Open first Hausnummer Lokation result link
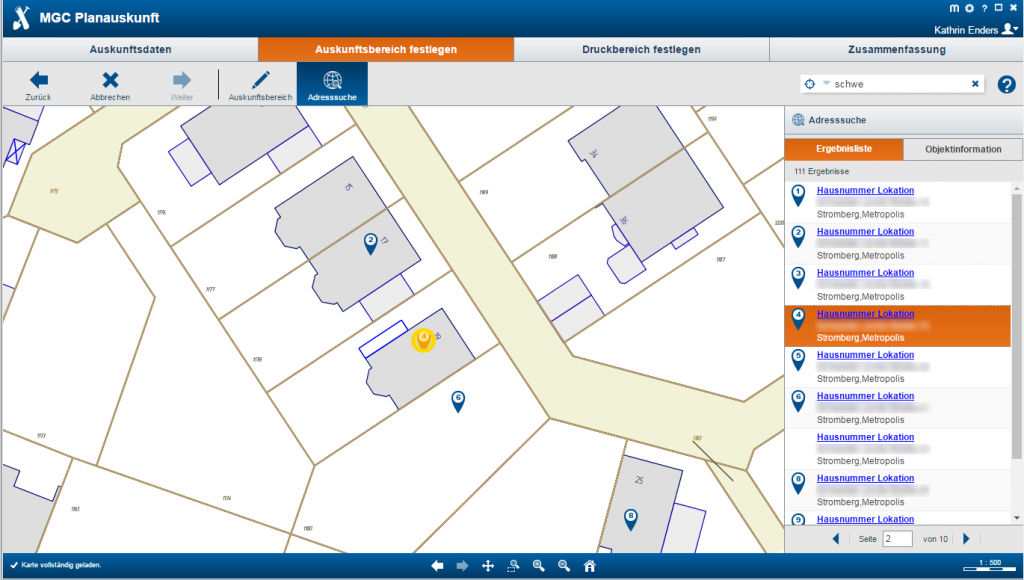The image size is (1024, 580). (x=865, y=190)
